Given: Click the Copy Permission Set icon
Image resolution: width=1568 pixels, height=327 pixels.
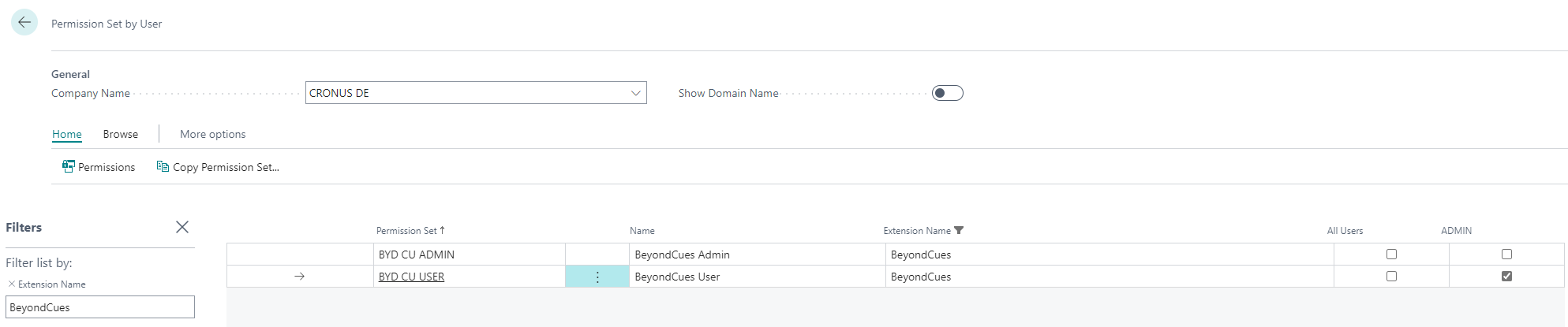Looking at the screenshot, I should coord(163,166).
